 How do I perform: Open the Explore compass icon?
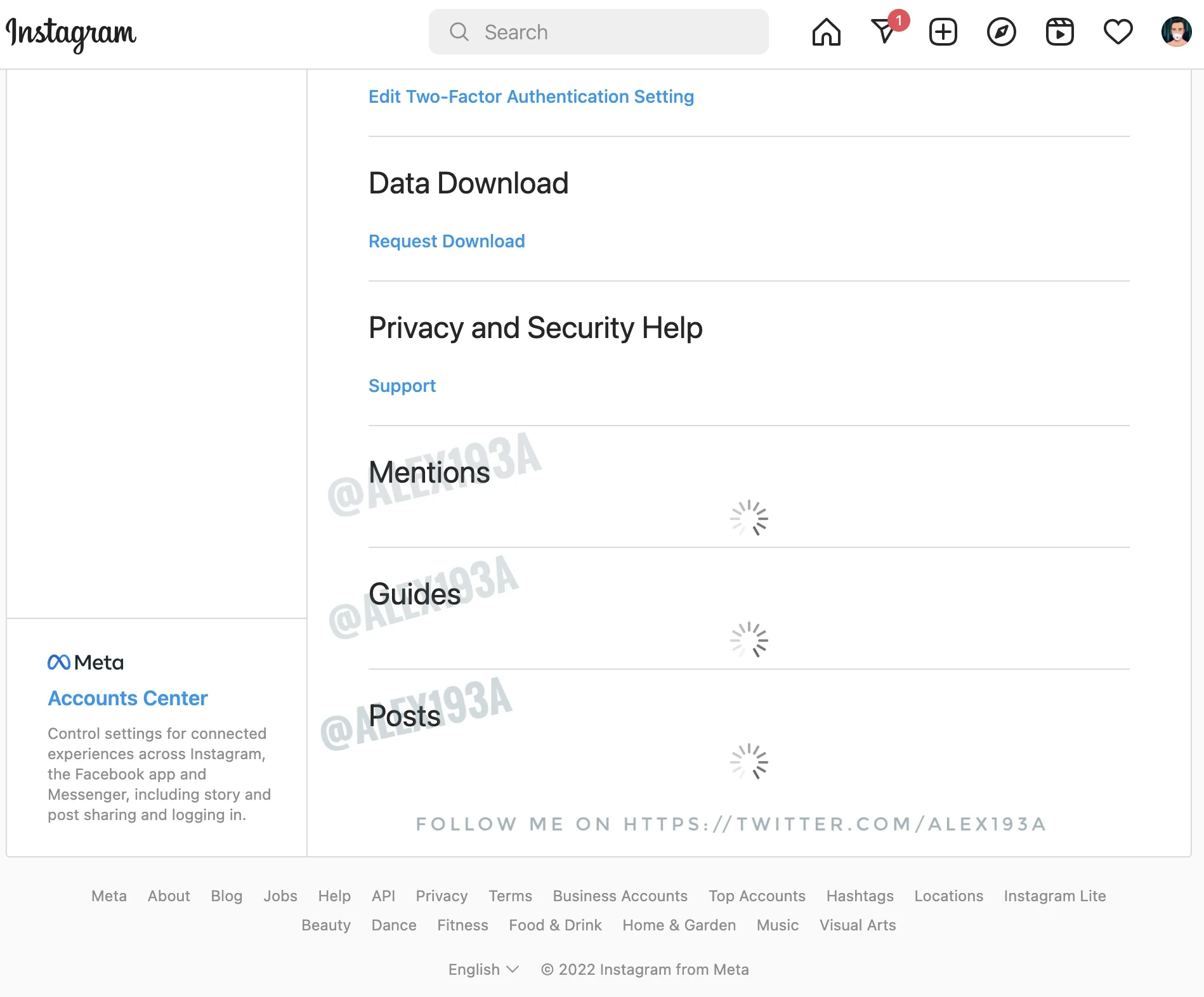1001,32
